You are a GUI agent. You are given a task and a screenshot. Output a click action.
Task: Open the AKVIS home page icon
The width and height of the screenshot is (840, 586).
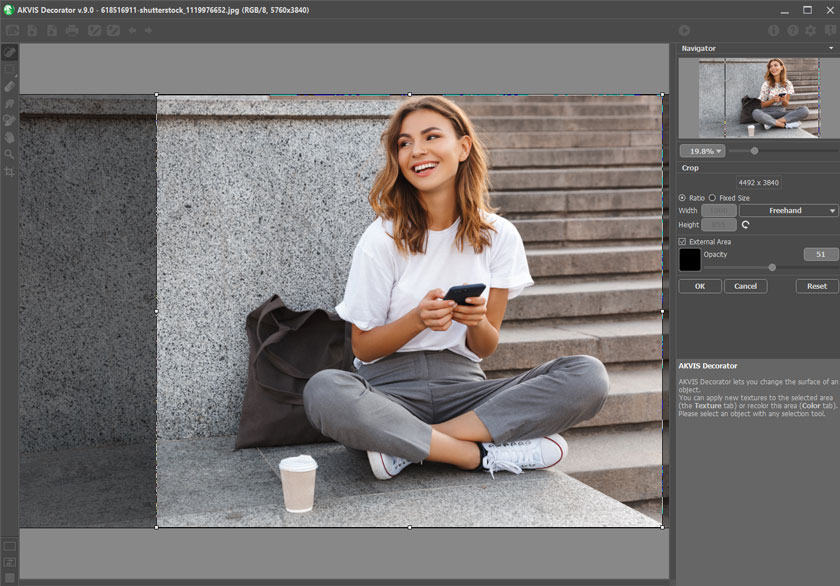pos(12,31)
